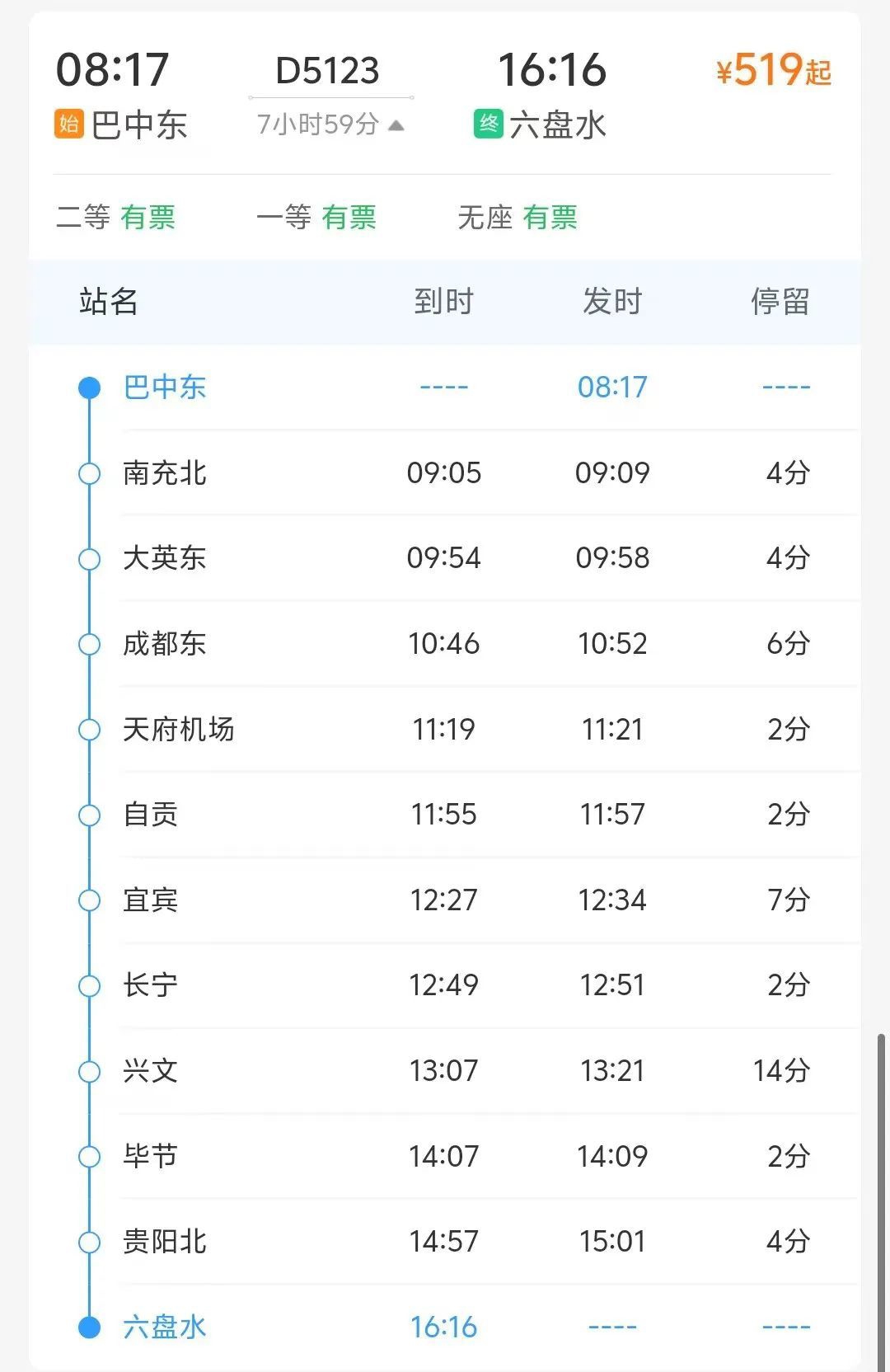Image resolution: width=890 pixels, height=1372 pixels.
Task: Click the 巴中东 filled timeline dot
Action: pos(89,388)
